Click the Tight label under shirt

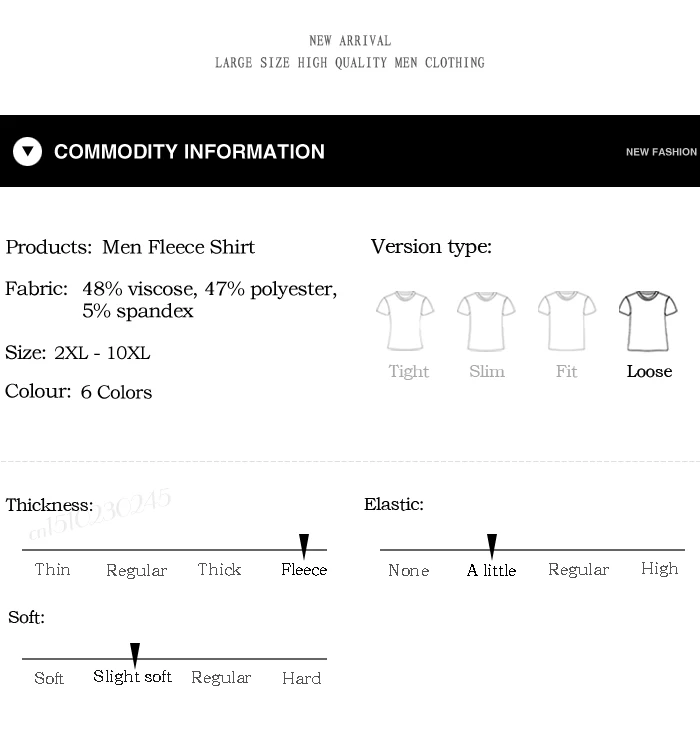pos(409,372)
